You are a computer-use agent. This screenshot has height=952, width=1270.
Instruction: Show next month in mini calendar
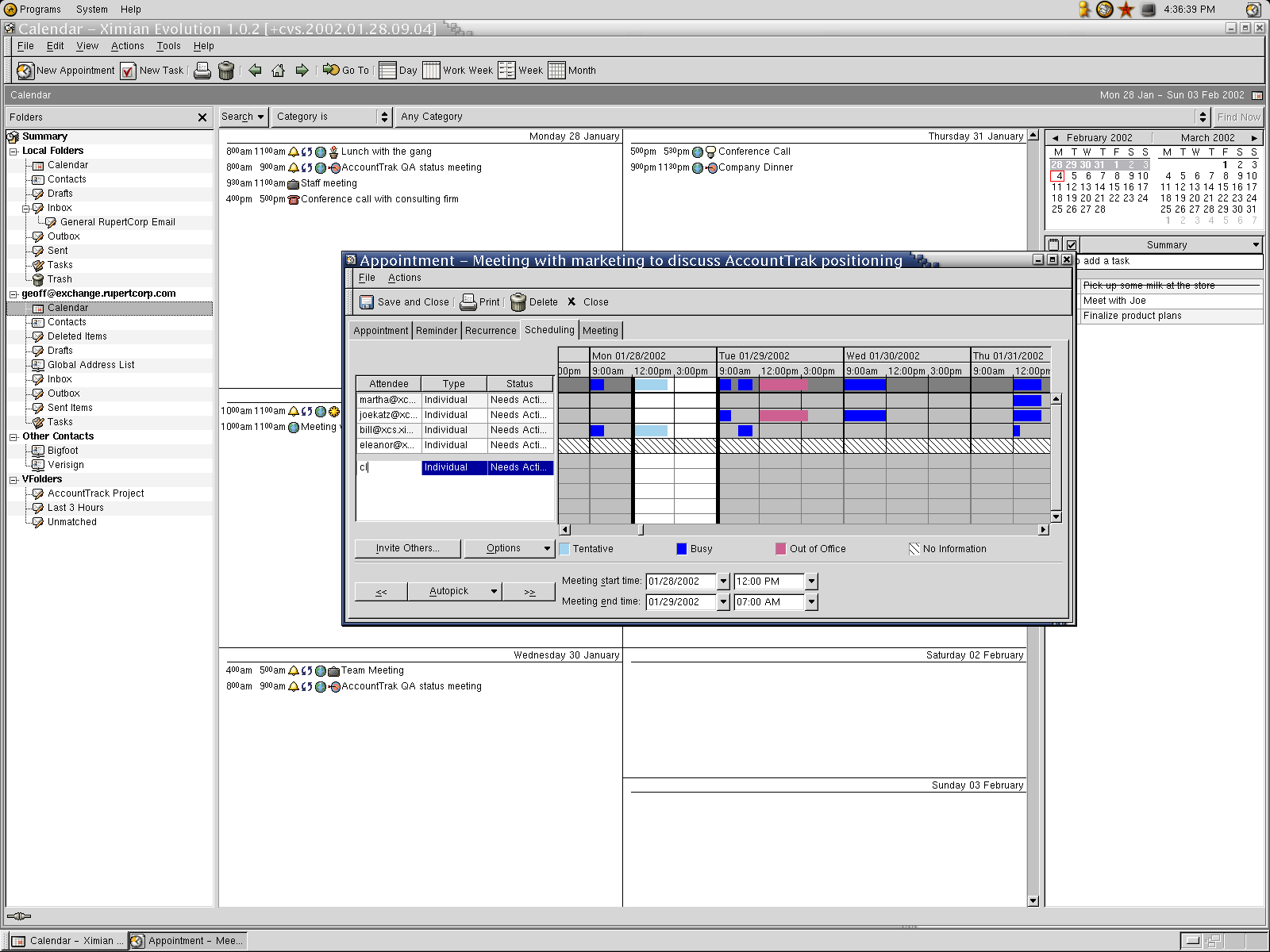[1254, 138]
